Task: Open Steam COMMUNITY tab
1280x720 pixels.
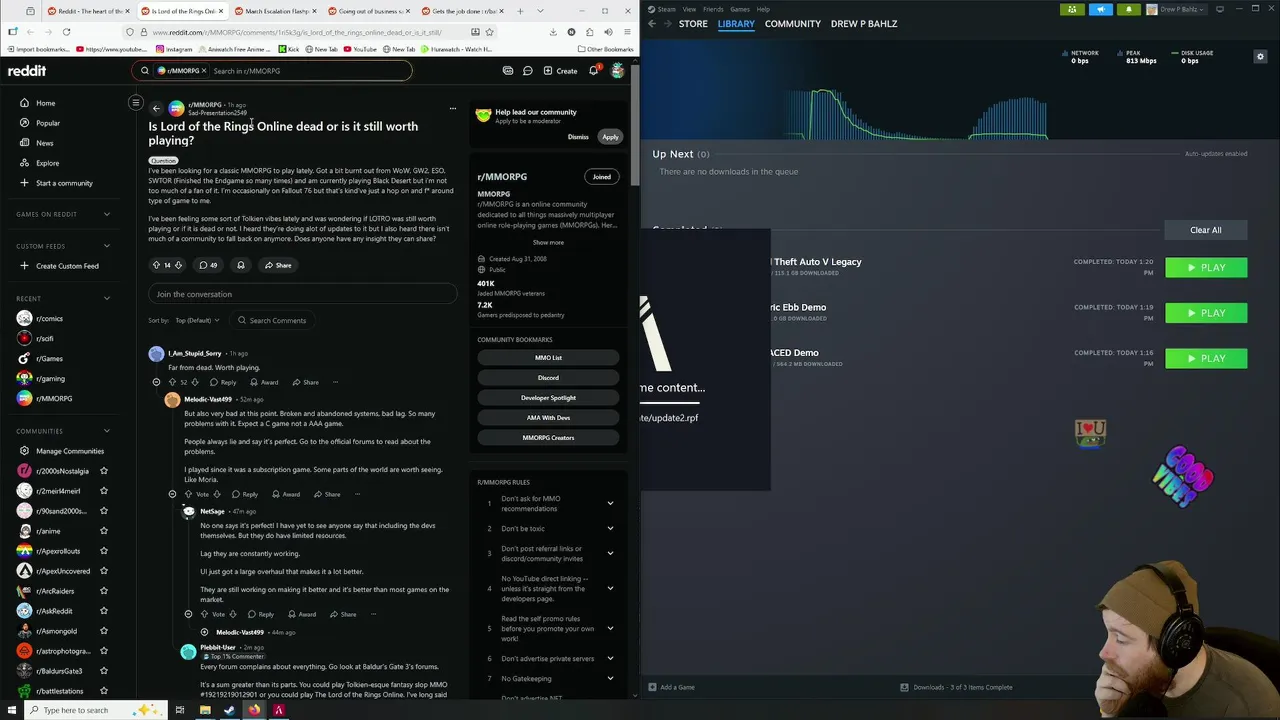Action: pyautogui.click(x=792, y=23)
